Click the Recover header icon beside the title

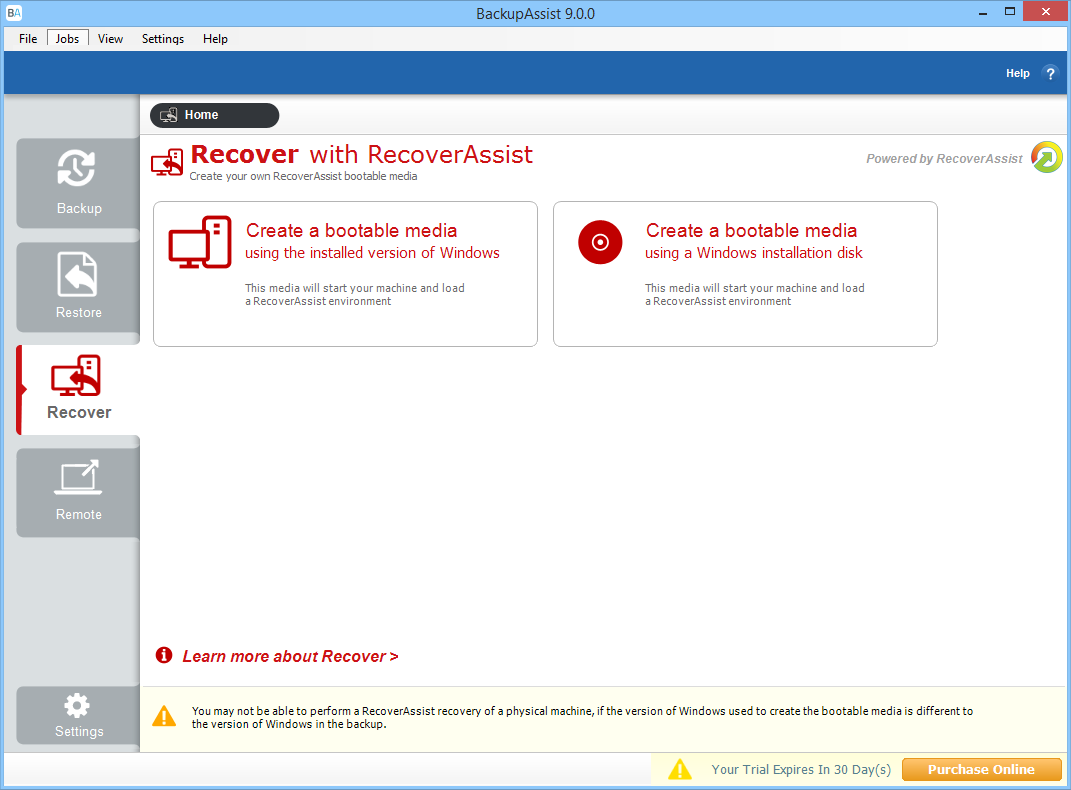(167, 163)
